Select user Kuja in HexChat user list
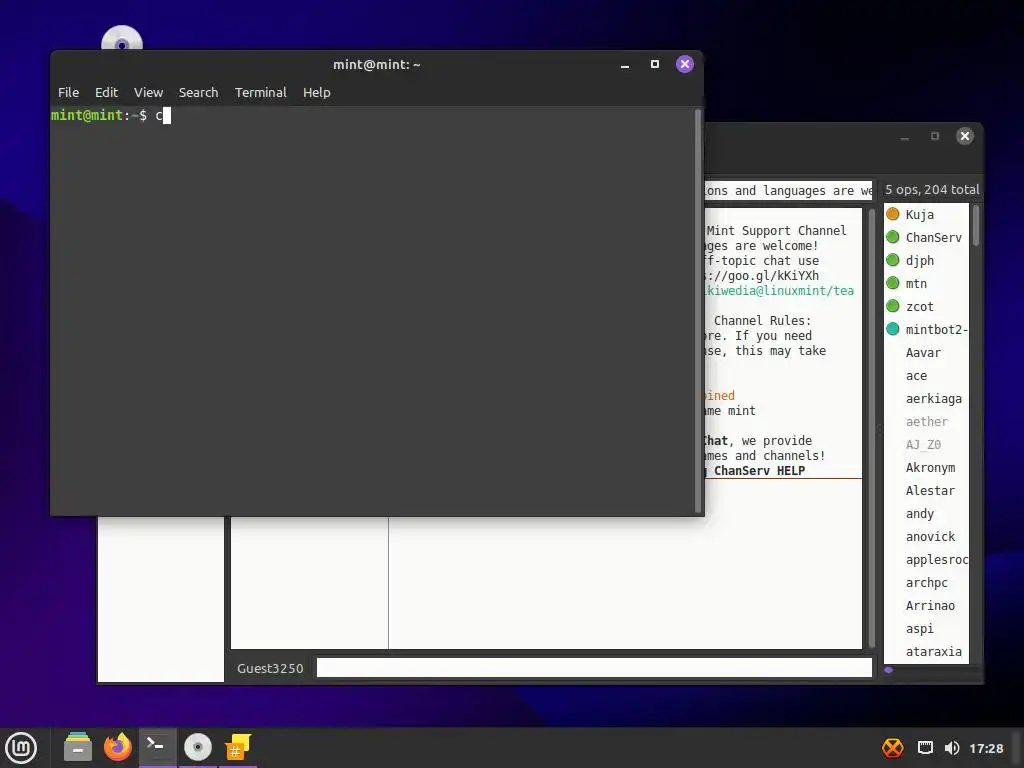1024x768 pixels. 926,214
